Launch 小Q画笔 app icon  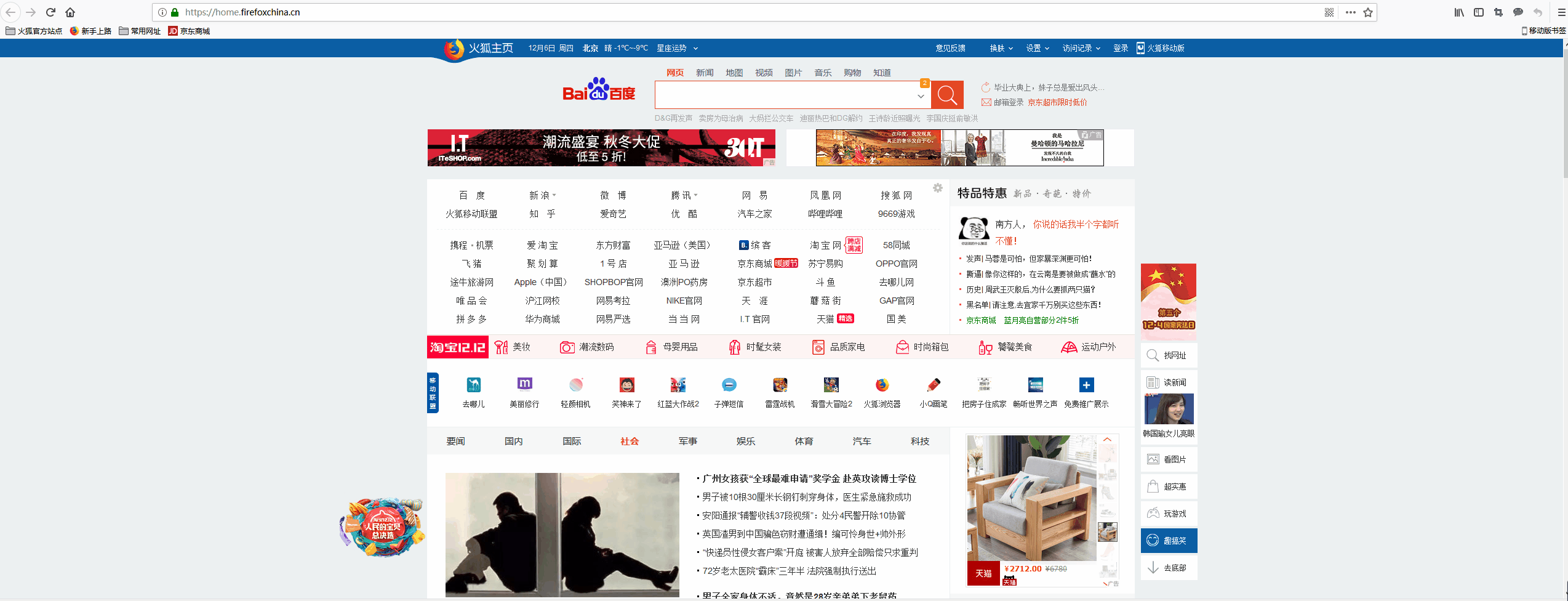[933, 385]
